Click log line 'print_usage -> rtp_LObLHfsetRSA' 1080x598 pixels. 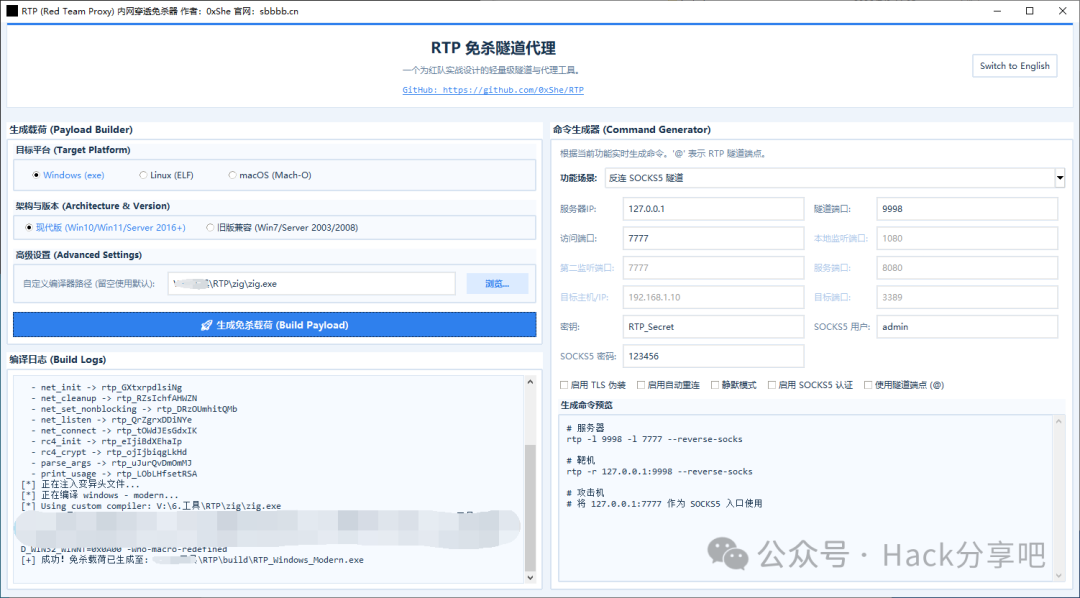(114, 474)
